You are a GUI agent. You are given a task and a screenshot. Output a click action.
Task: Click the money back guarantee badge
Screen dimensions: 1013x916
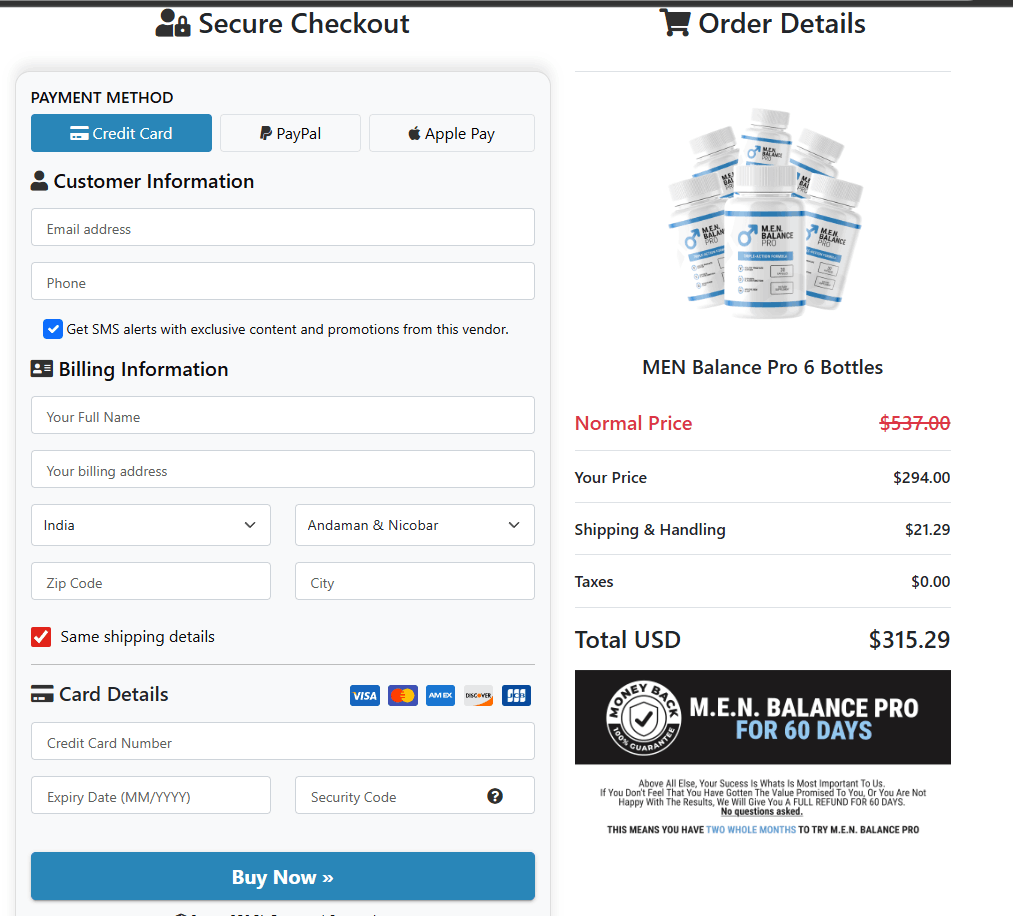pyautogui.click(x=643, y=717)
